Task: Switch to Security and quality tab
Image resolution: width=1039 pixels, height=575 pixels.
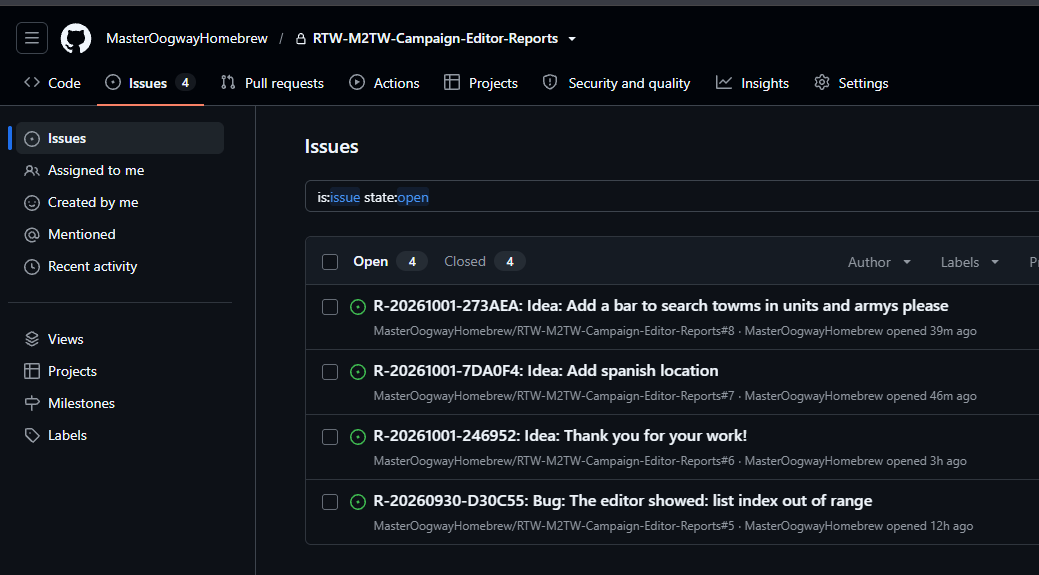Action: 616,83
